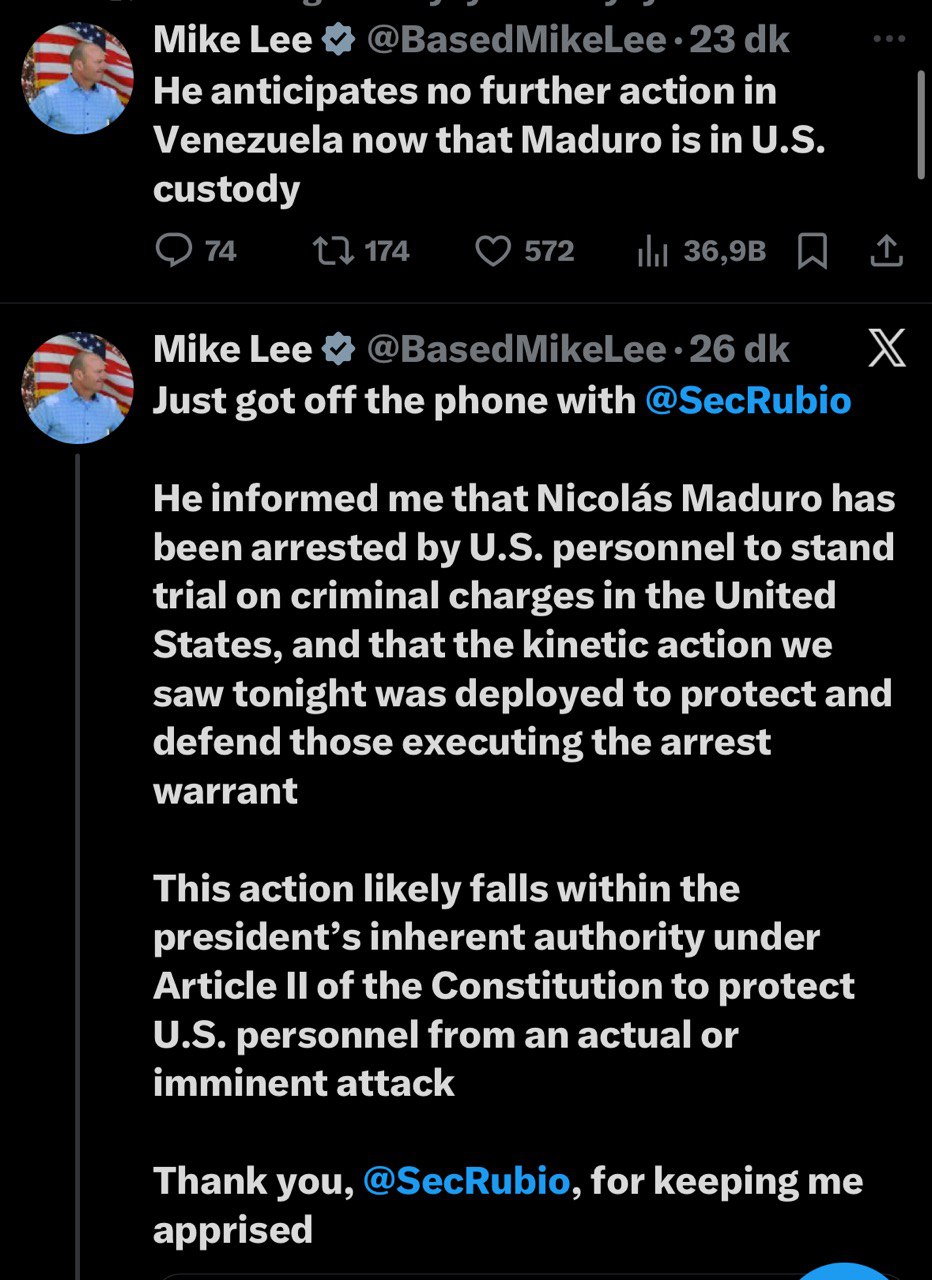Viewport: 932px width, 1280px height.
Task: Click @BasedMikeLee handle on the 23 dk tweet
Action: (x=516, y=40)
